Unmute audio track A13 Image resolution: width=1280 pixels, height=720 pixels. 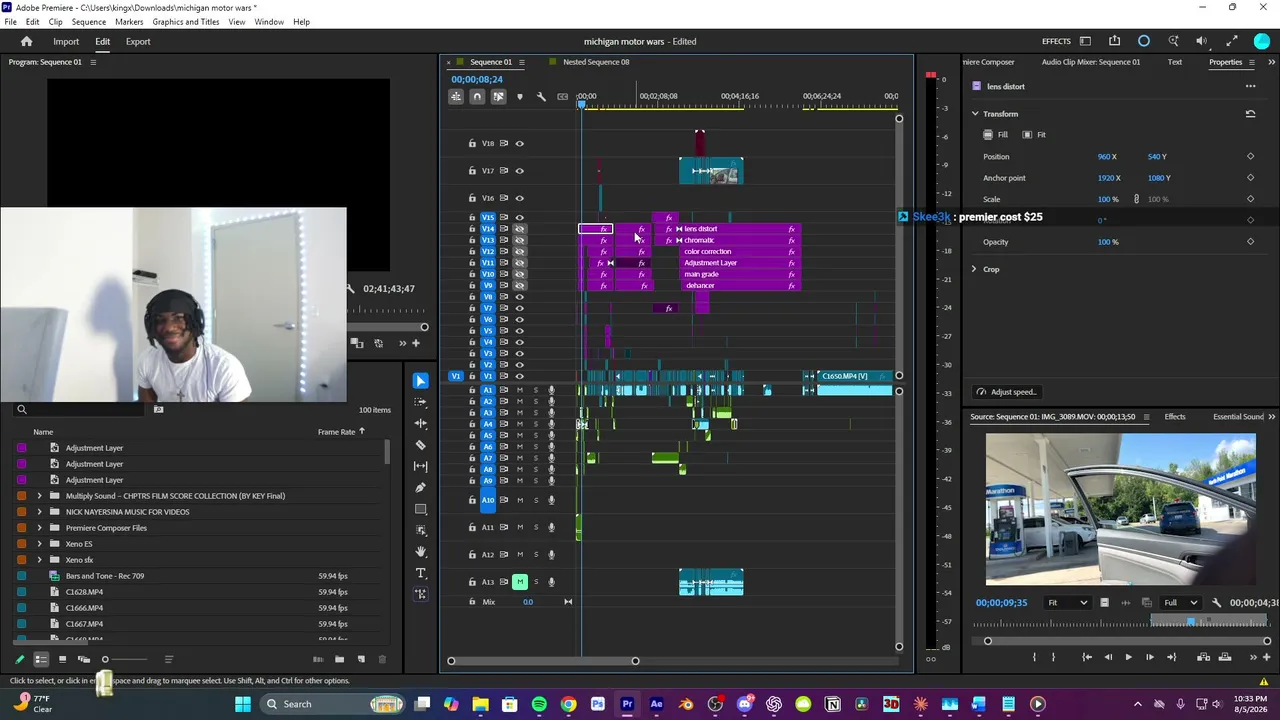[x=519, y=582]
